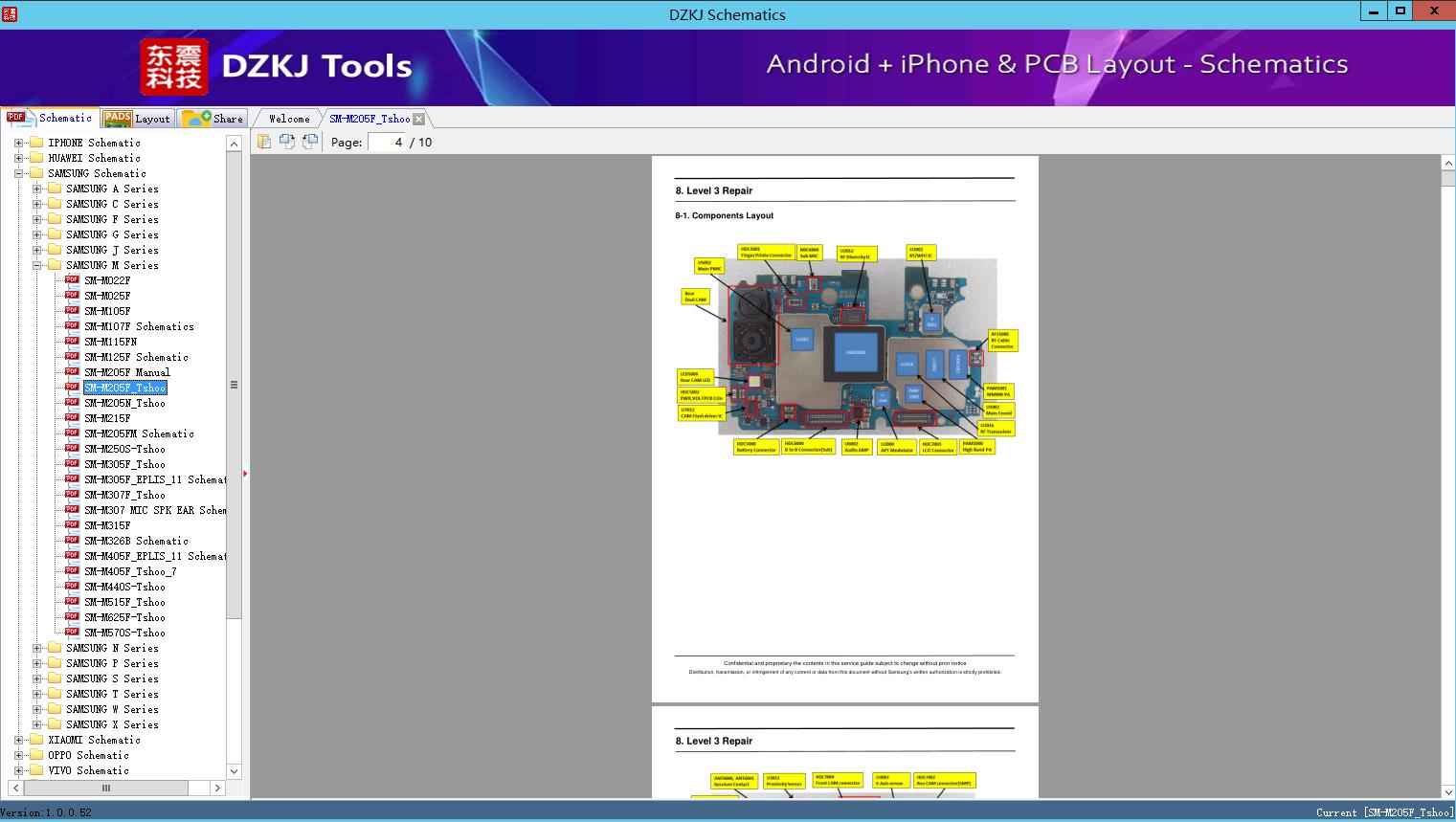The height and width of the screenshot is (822, 1456).
Task: Click the third page-view icon in PDF toolbar
Action: 309,142
